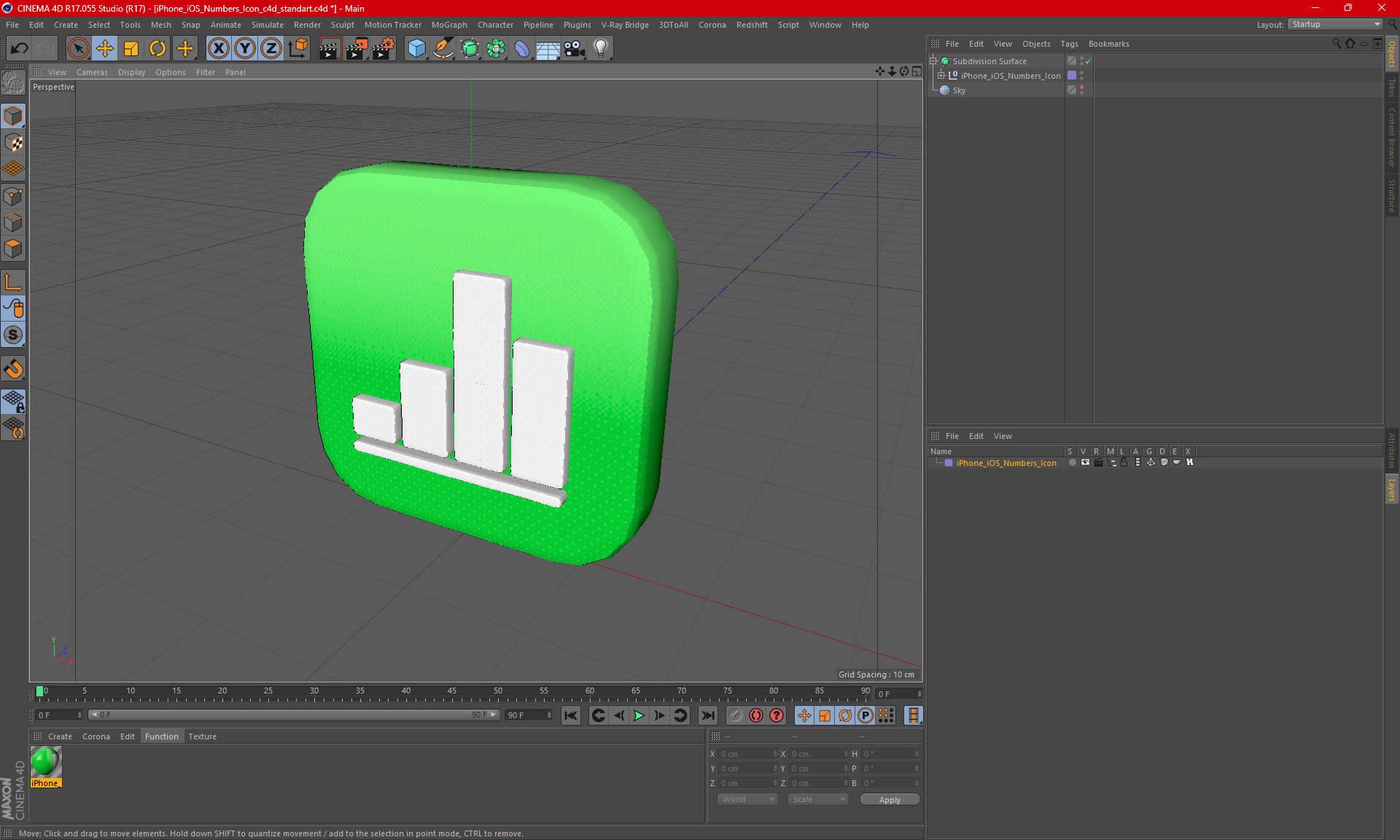
Task: Add a Camera object
Action: [575, 48]
